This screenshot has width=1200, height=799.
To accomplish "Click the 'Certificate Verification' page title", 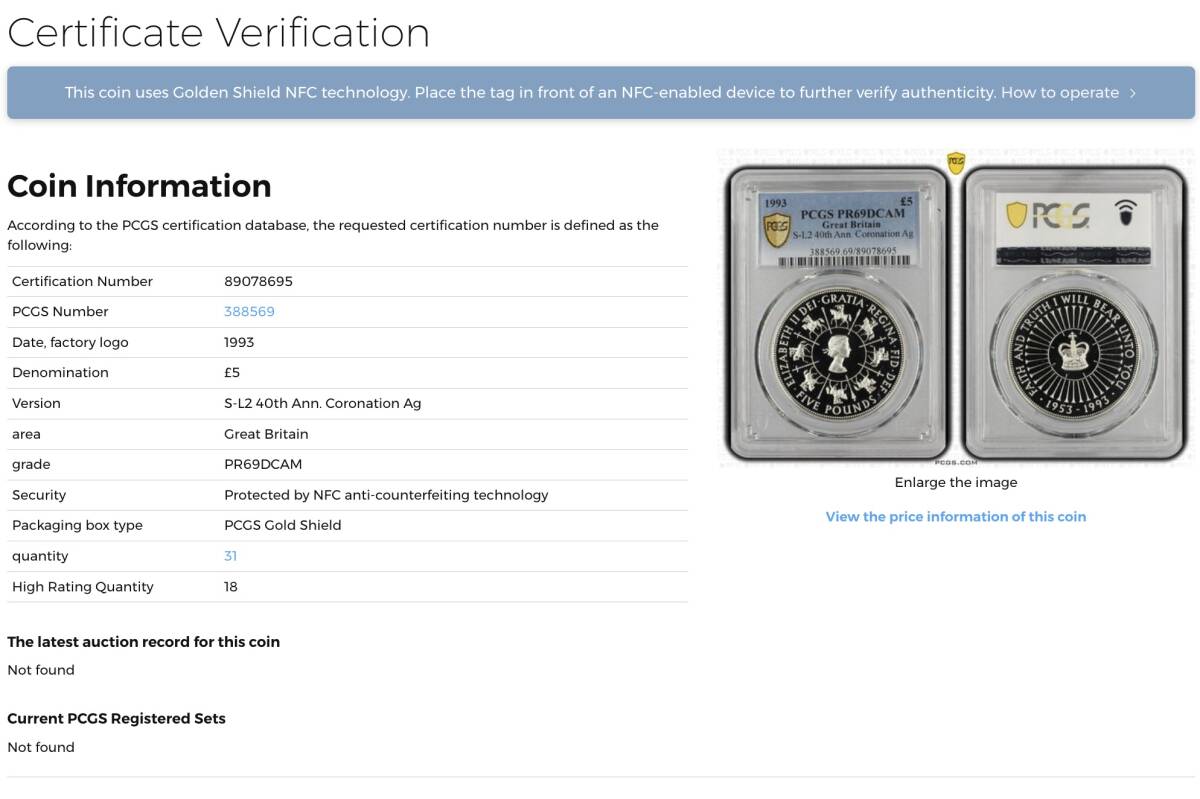I will point(218,32).
